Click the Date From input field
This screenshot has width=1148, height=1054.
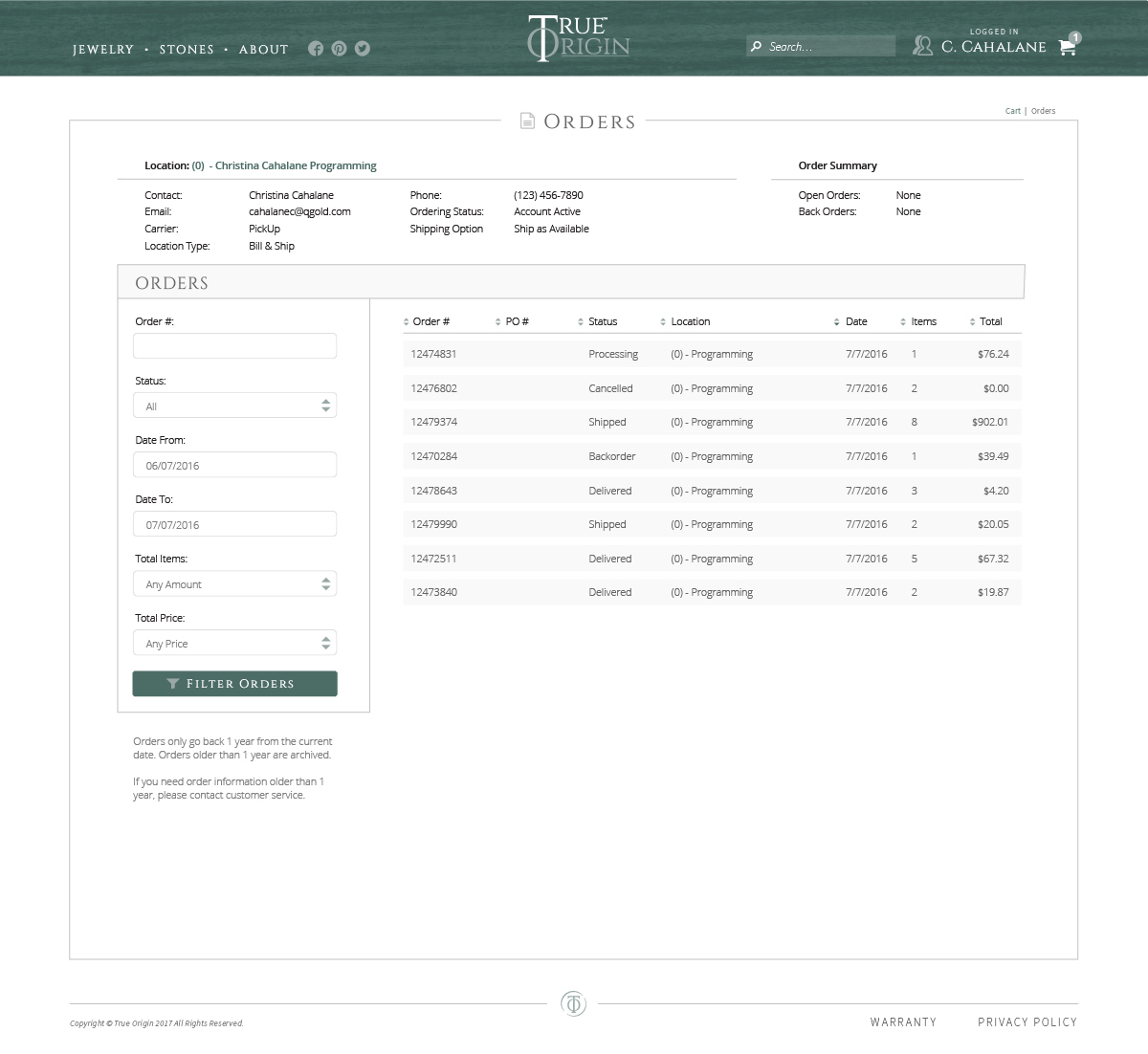click(x=234, y=464)
